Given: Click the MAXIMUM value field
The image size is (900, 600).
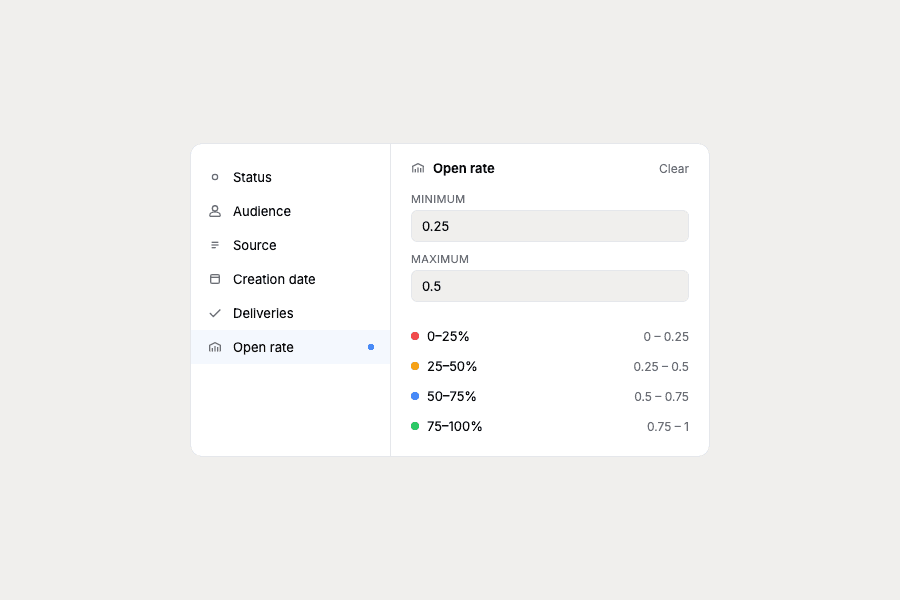Looking at the screenshot, I should pyautogui.click(x=549, y=286).
